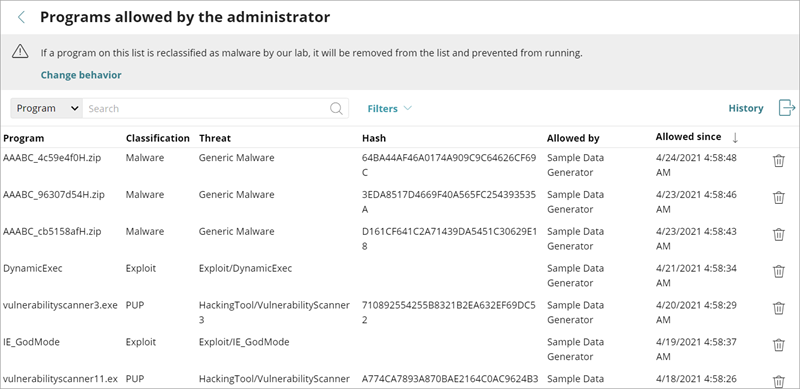This screenshot has height=389, width=800.
Task: Remove IE_GodMode via its trash icon
Action: tap(779, 345)
